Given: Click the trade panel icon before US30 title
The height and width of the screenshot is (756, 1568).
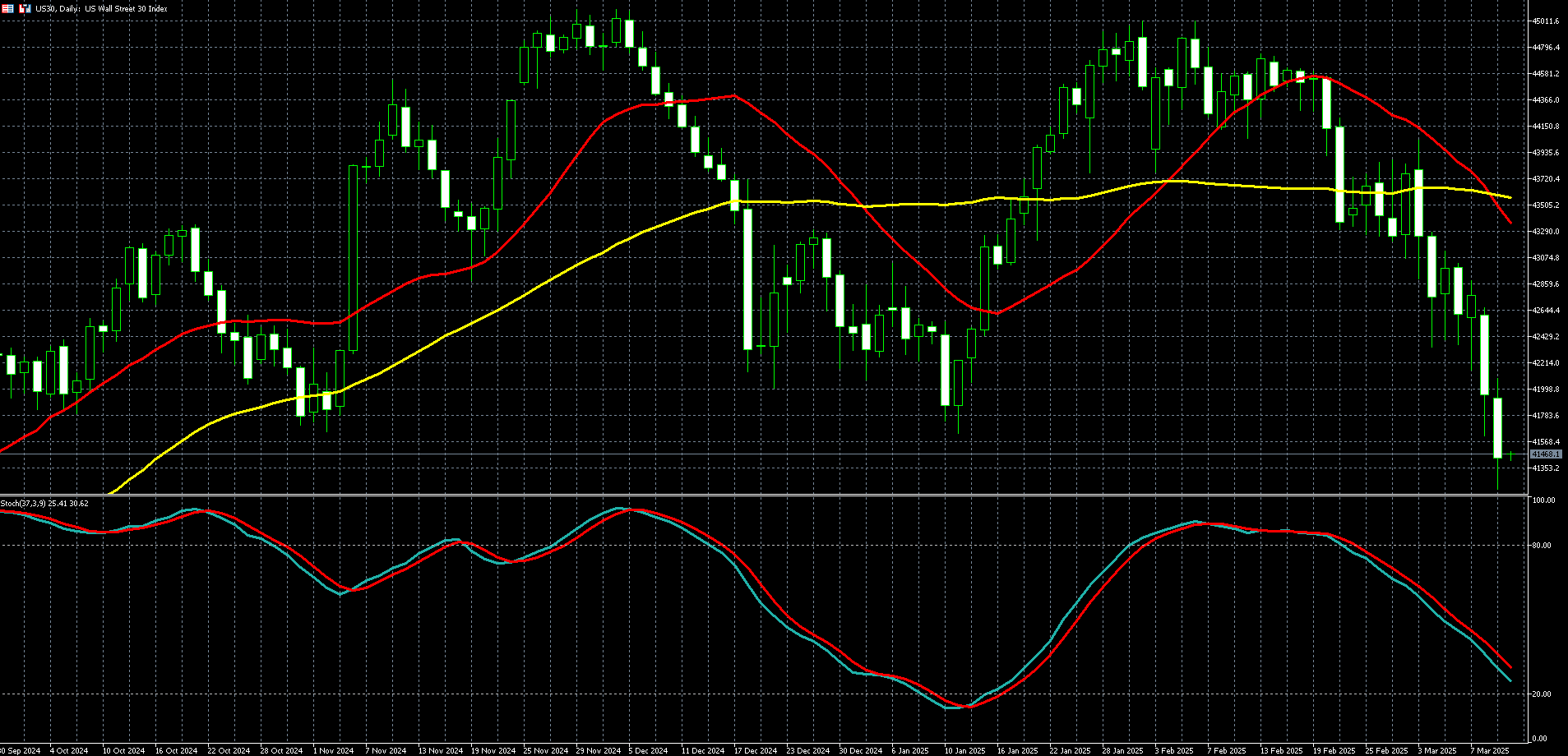Looking at the screenshot, I should point(25,8).
